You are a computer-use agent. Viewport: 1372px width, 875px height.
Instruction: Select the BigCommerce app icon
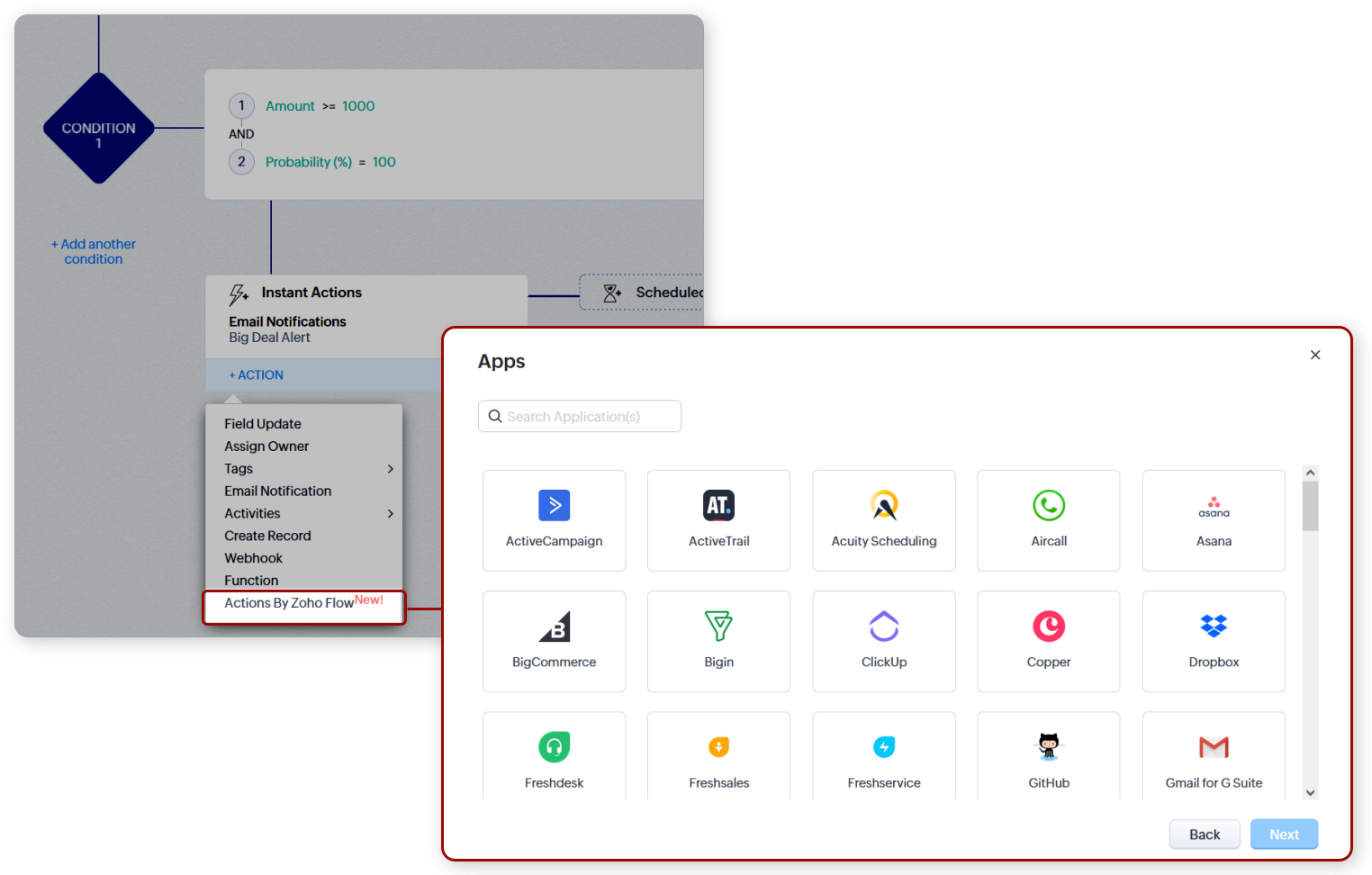pos(554,627)
